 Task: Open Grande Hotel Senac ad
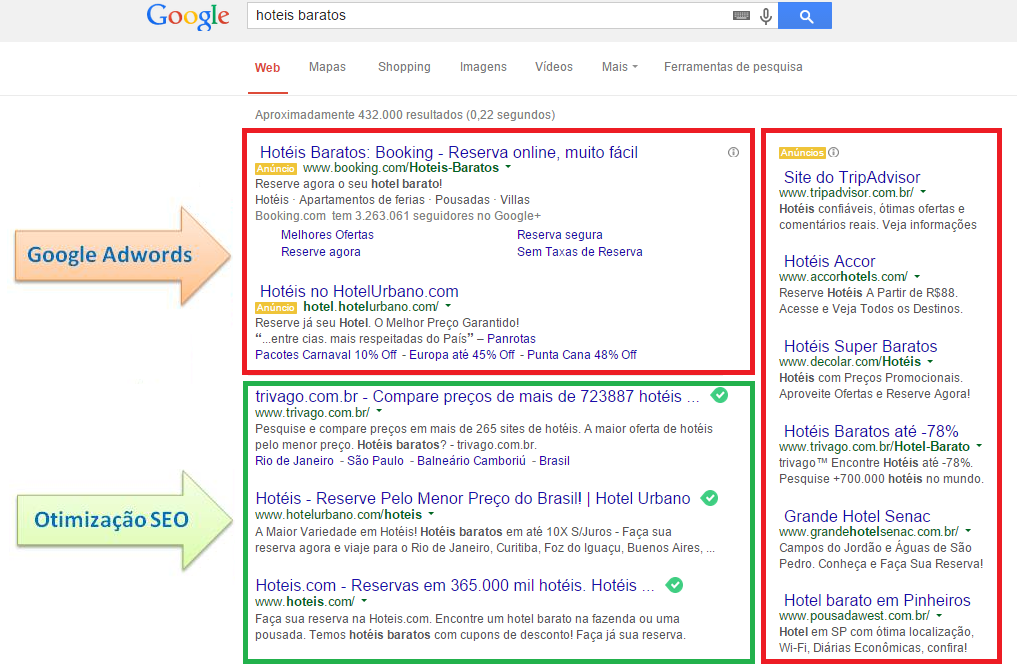tap(857, 516)
